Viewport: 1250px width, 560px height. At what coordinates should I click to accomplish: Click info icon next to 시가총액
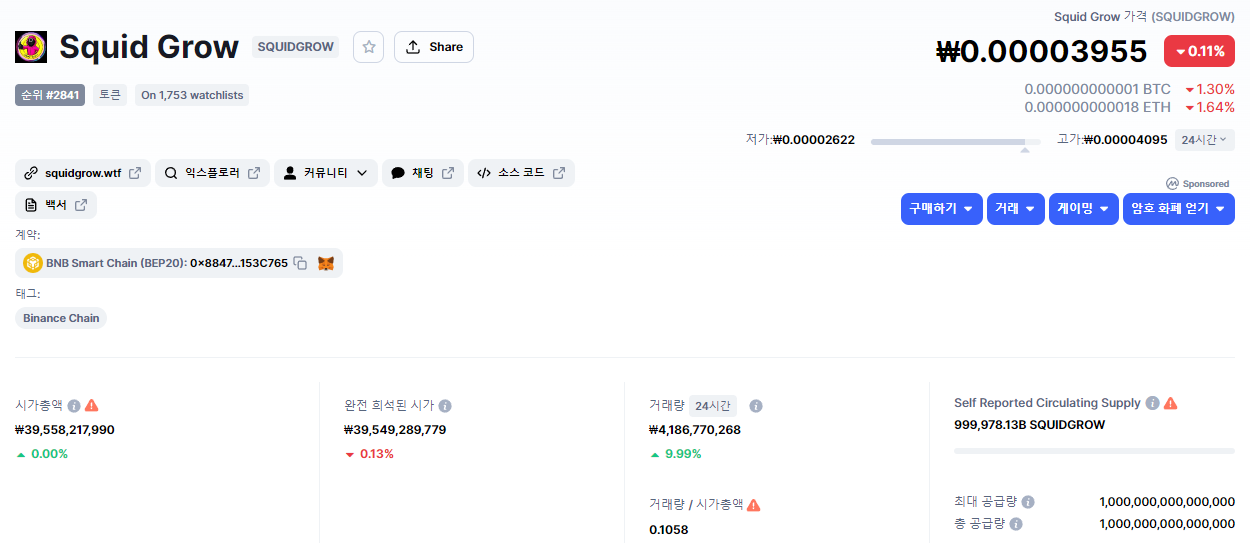click(74, 406)
